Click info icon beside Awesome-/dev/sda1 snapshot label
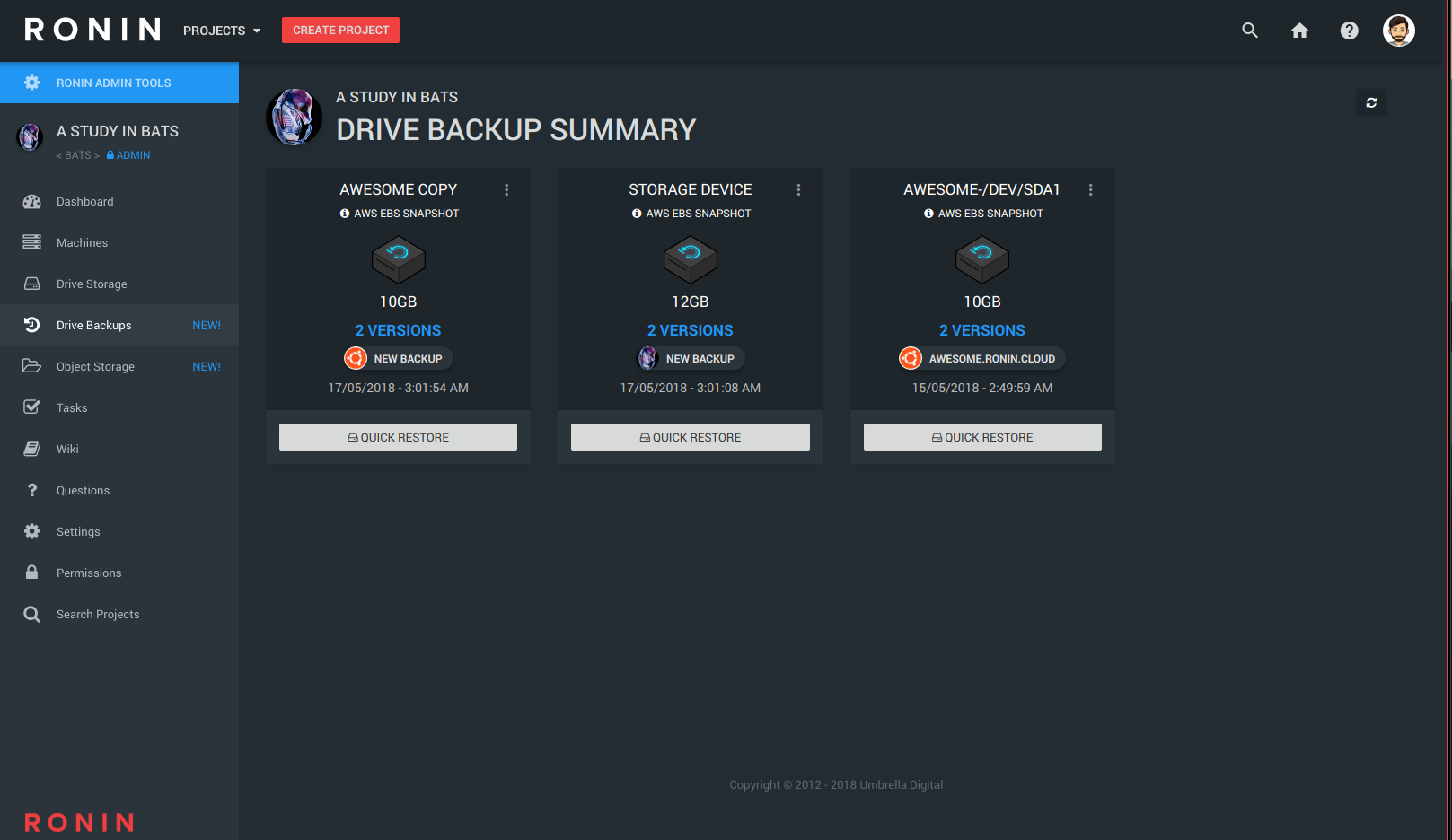Screen dimensions: 1452x840 point(928,214)
